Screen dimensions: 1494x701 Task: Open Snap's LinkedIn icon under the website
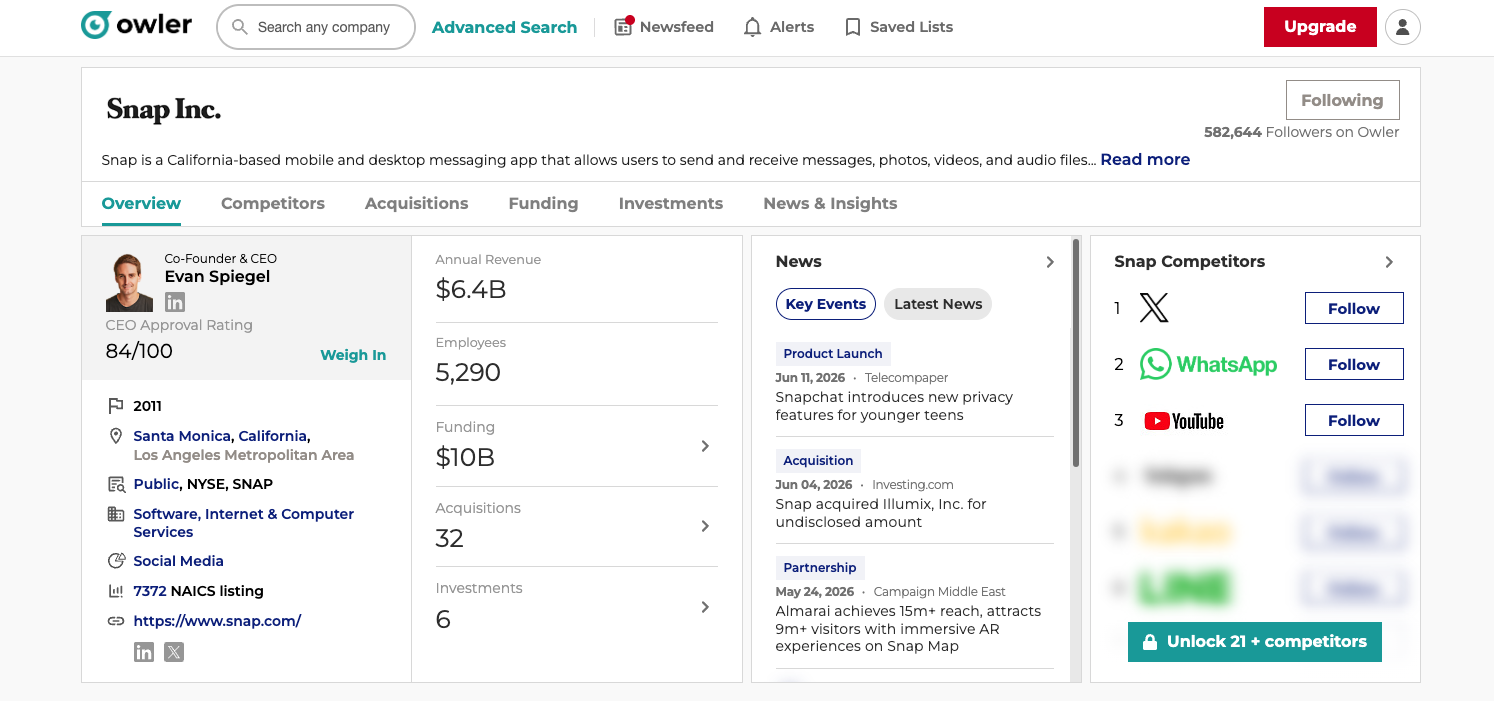point(144,652)
